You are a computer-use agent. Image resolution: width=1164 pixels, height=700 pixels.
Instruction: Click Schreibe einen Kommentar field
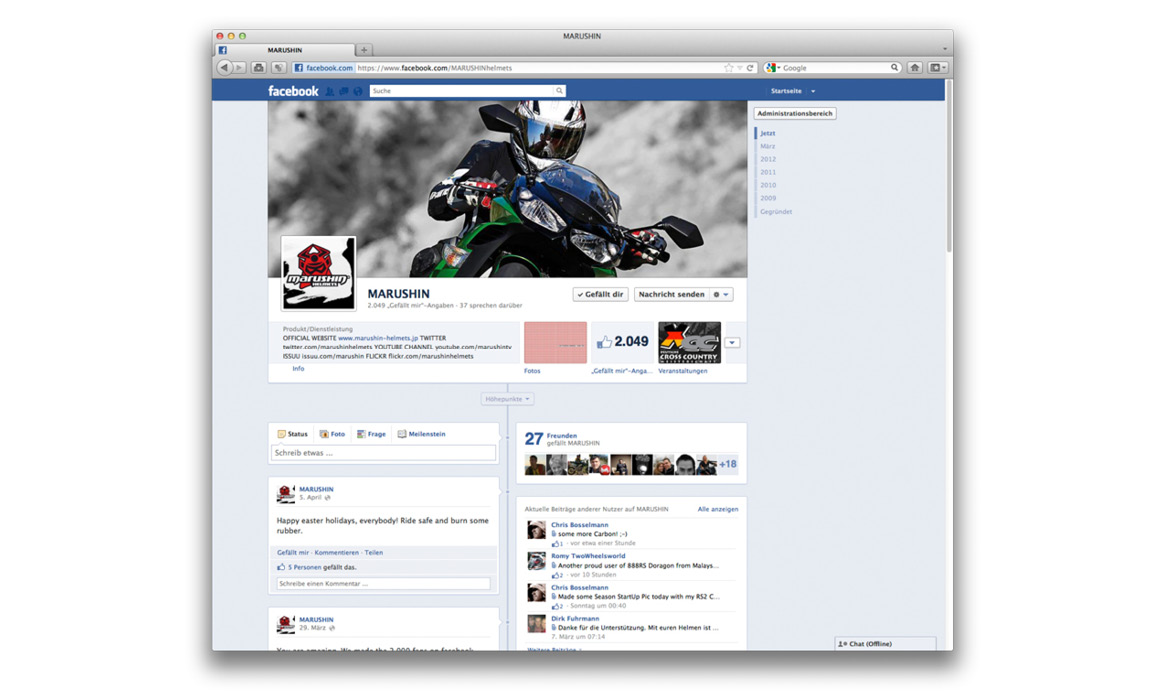point(383,583)
